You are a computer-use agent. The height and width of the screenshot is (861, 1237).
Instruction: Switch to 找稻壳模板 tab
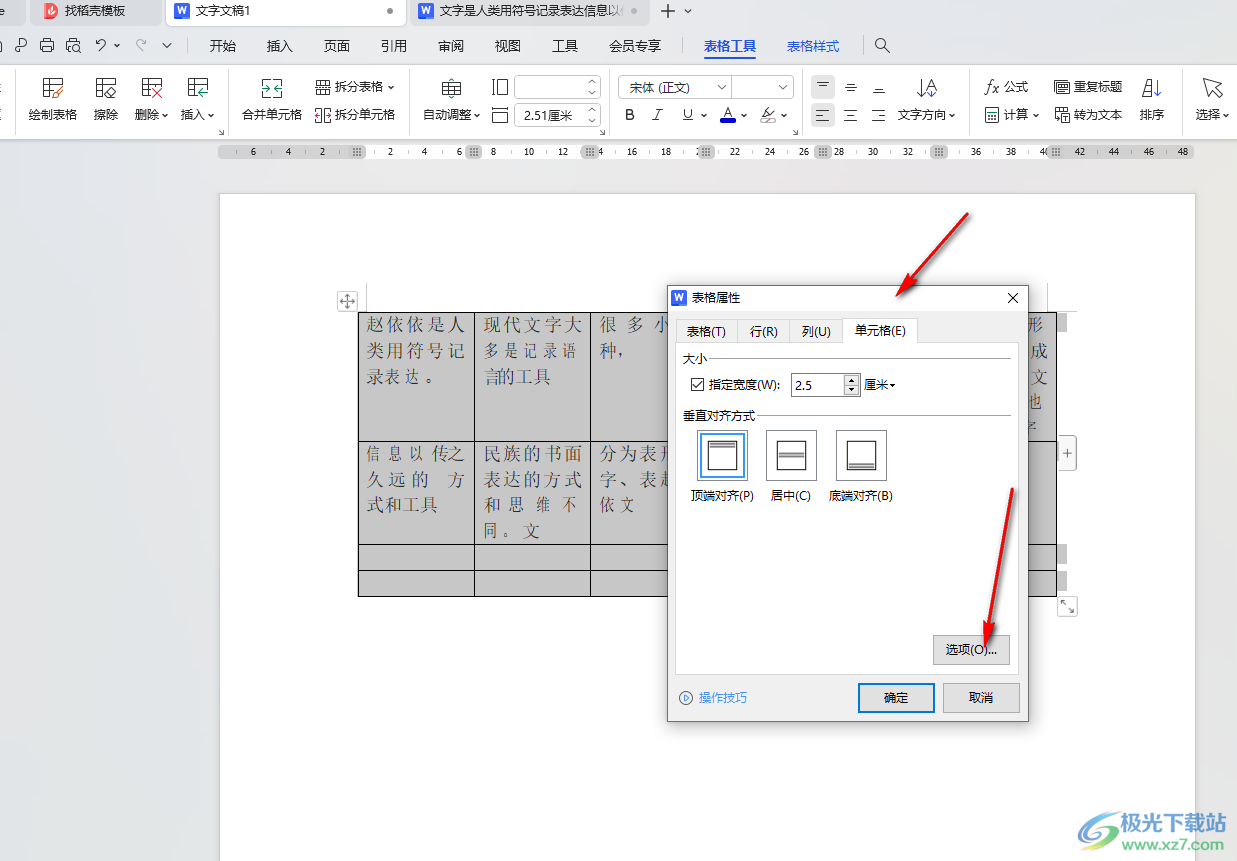pos(94,11)
